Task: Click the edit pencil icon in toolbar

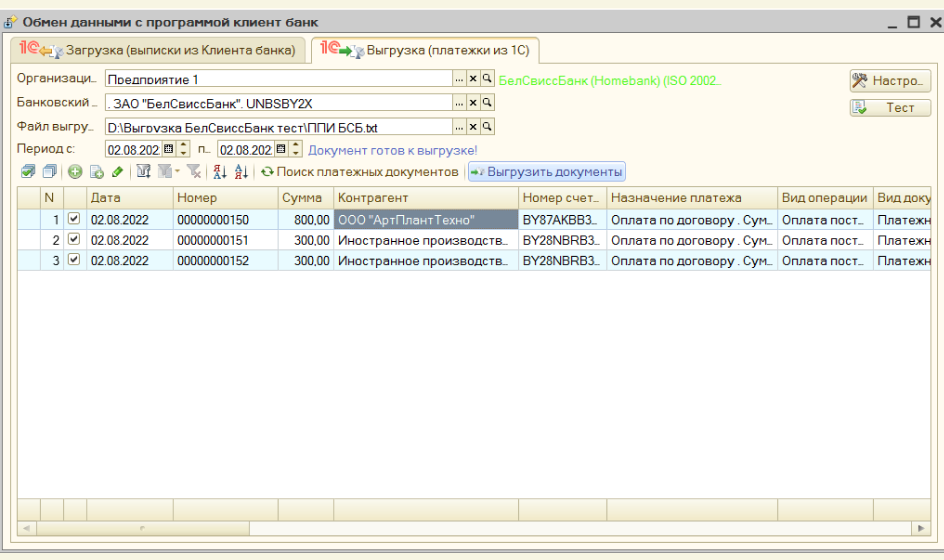Action: coord(118,172)
